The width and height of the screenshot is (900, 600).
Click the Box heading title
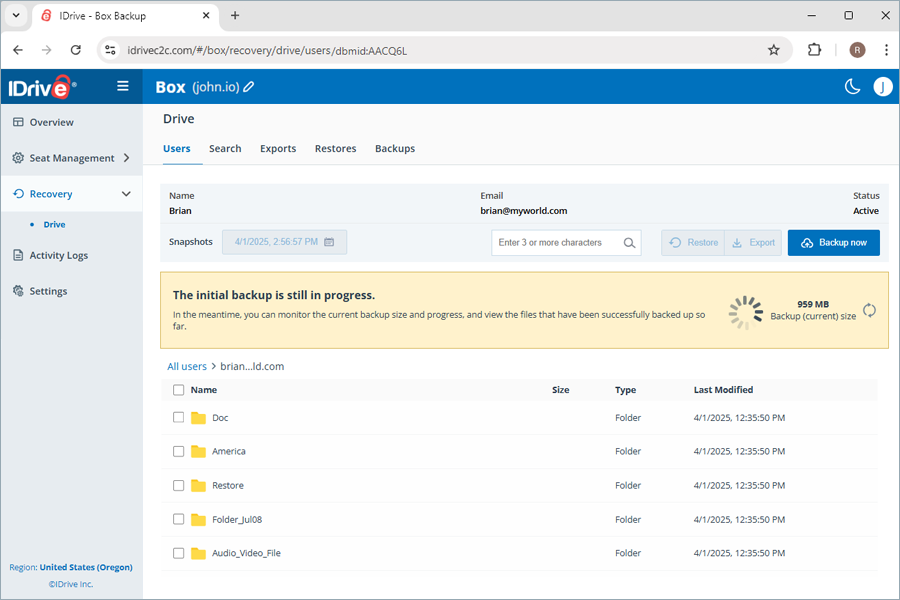coord(170,87)
